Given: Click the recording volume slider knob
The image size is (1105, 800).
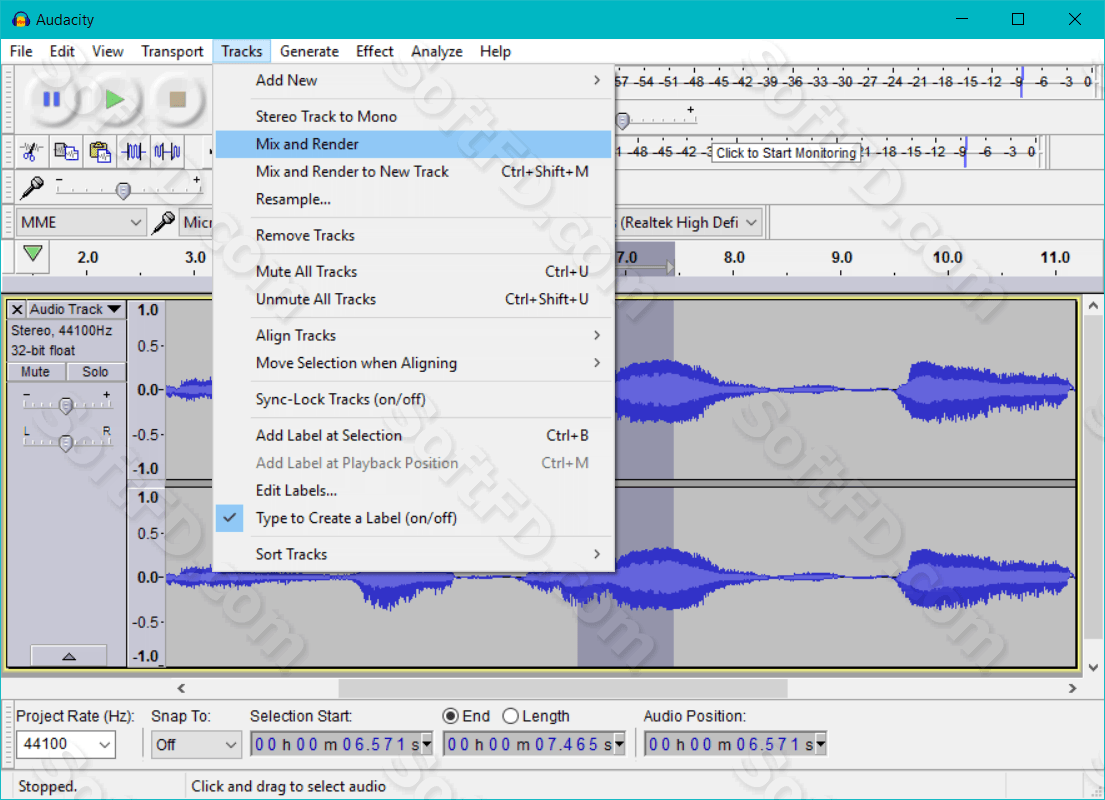Looking at the screenshot, I should [x=123, y=191].
